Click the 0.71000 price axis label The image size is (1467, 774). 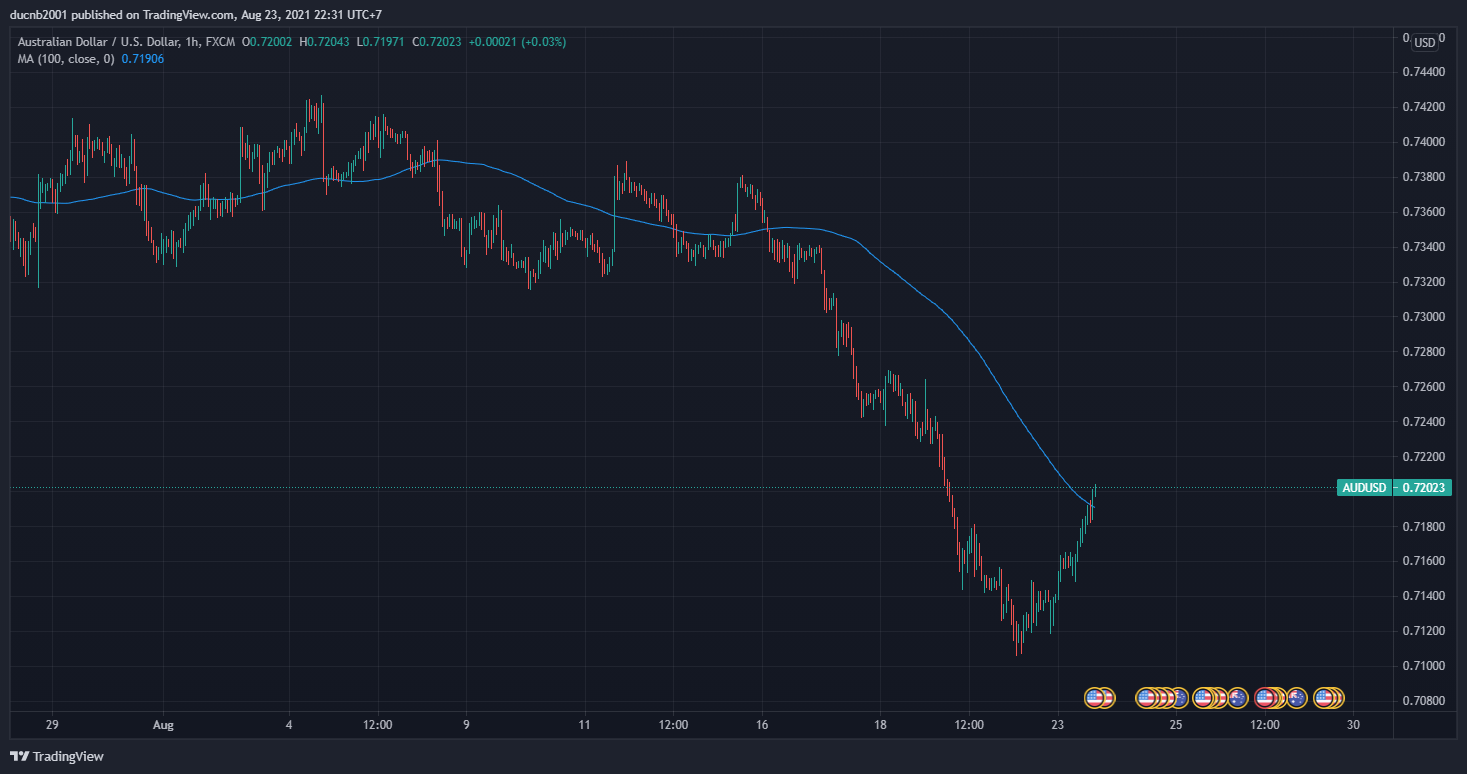point(1423,666)
